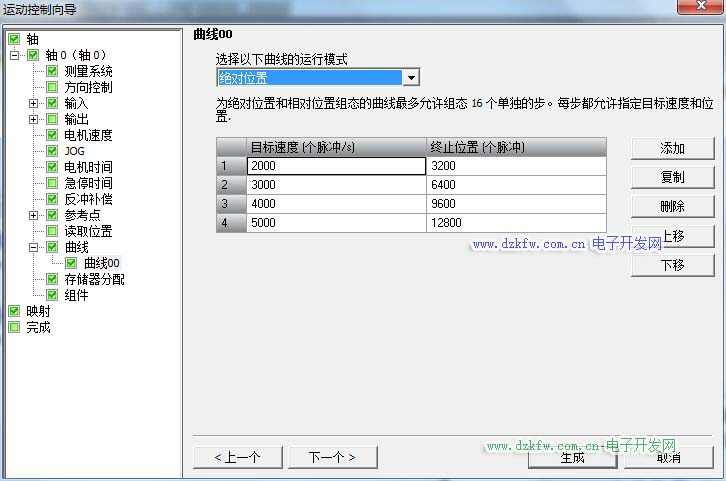Select 读取位置 in the navigation tree
Image resolution: width=726 pixels, height=481 pixels.
[88, 231]
